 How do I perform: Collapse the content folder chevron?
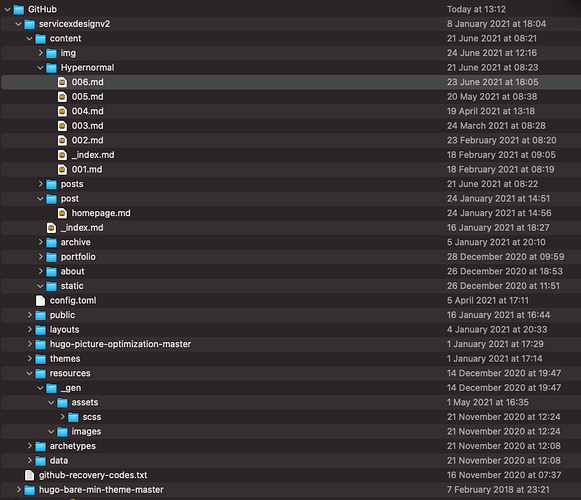pos(29,39)
